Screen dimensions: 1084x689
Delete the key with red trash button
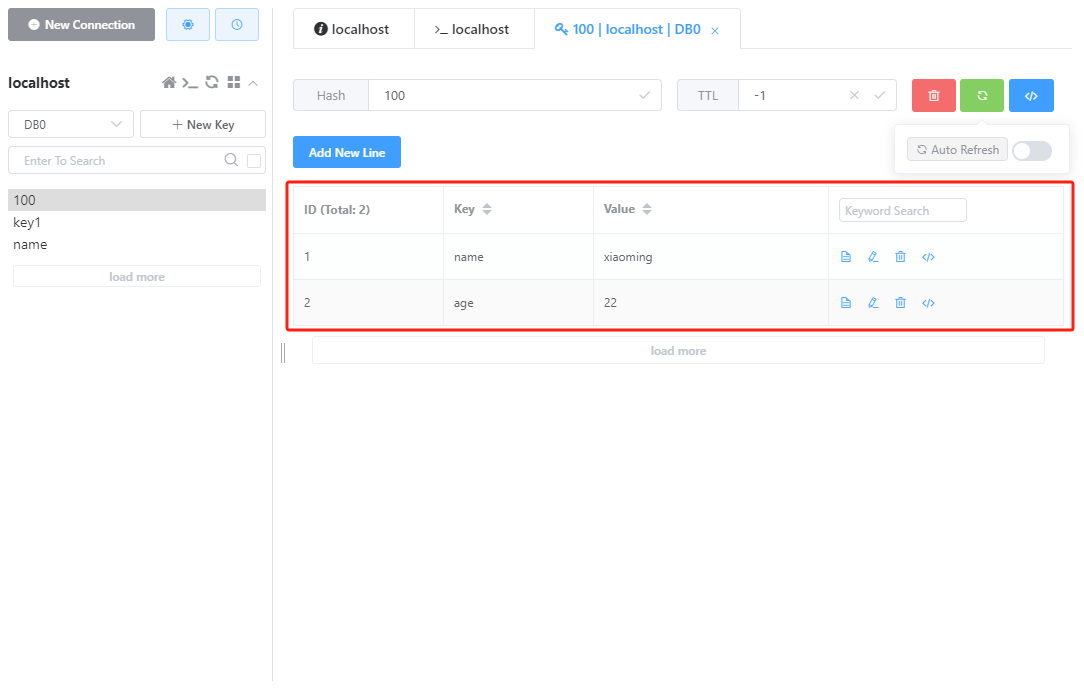pyautogui.click(x=934, y=95)
